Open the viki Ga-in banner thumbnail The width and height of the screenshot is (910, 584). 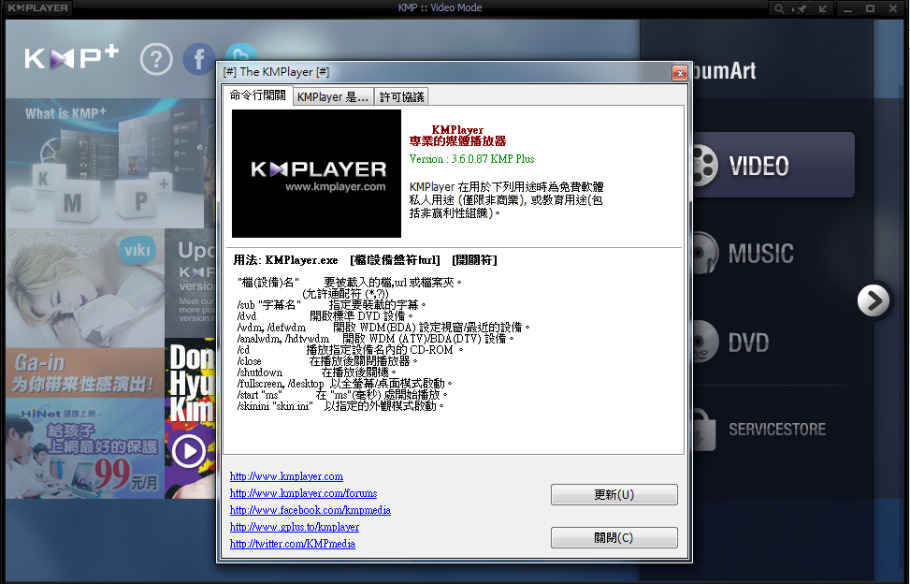pos(85,313)
